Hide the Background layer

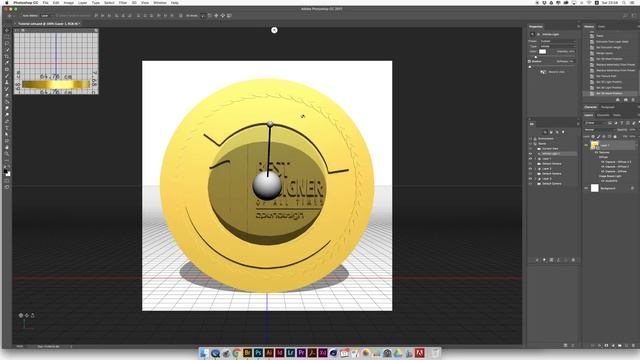[587, 188]
